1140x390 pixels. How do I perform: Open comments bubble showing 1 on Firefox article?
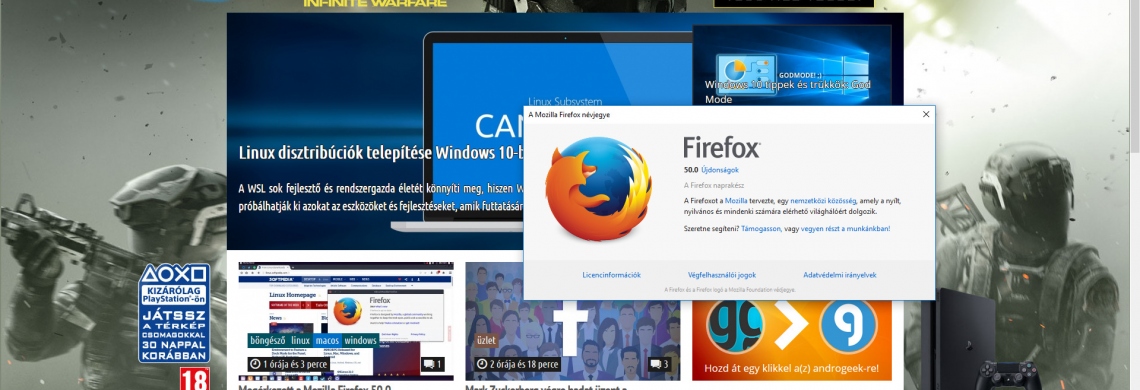(x=433, y=364)
